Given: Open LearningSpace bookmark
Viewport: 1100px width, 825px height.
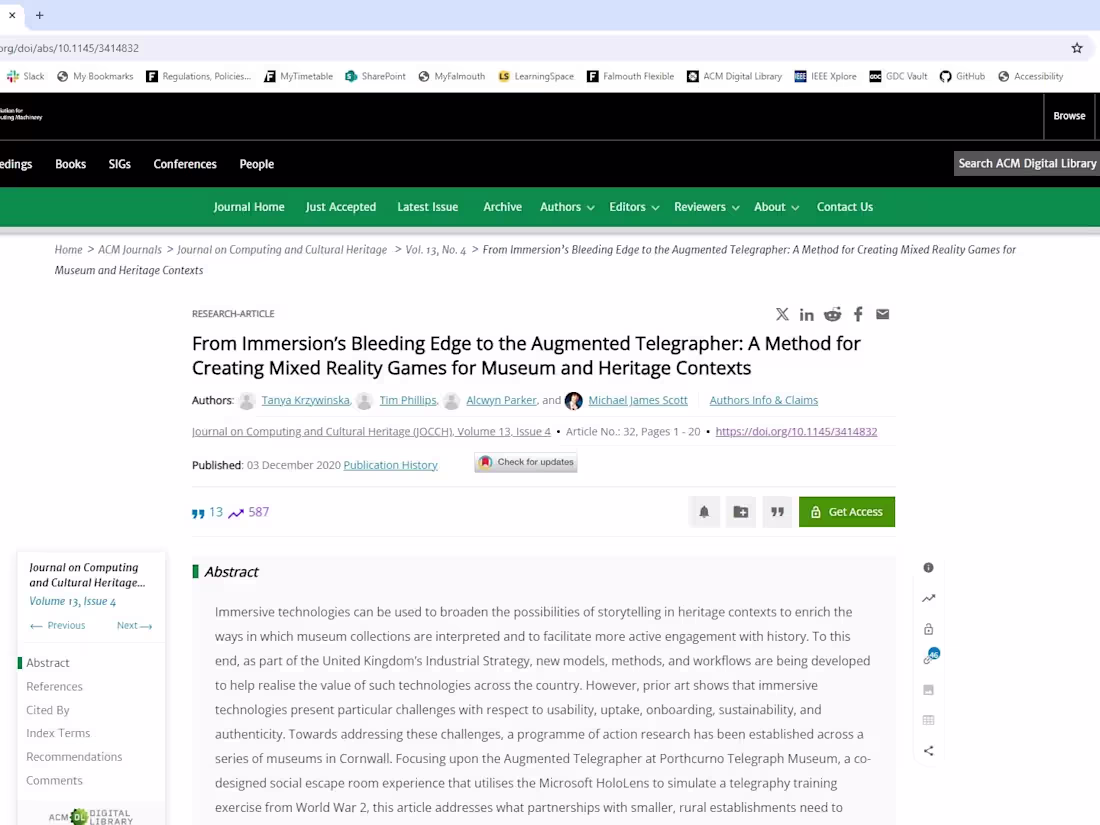Looking at the screenshot, I should tap(536, 76).
